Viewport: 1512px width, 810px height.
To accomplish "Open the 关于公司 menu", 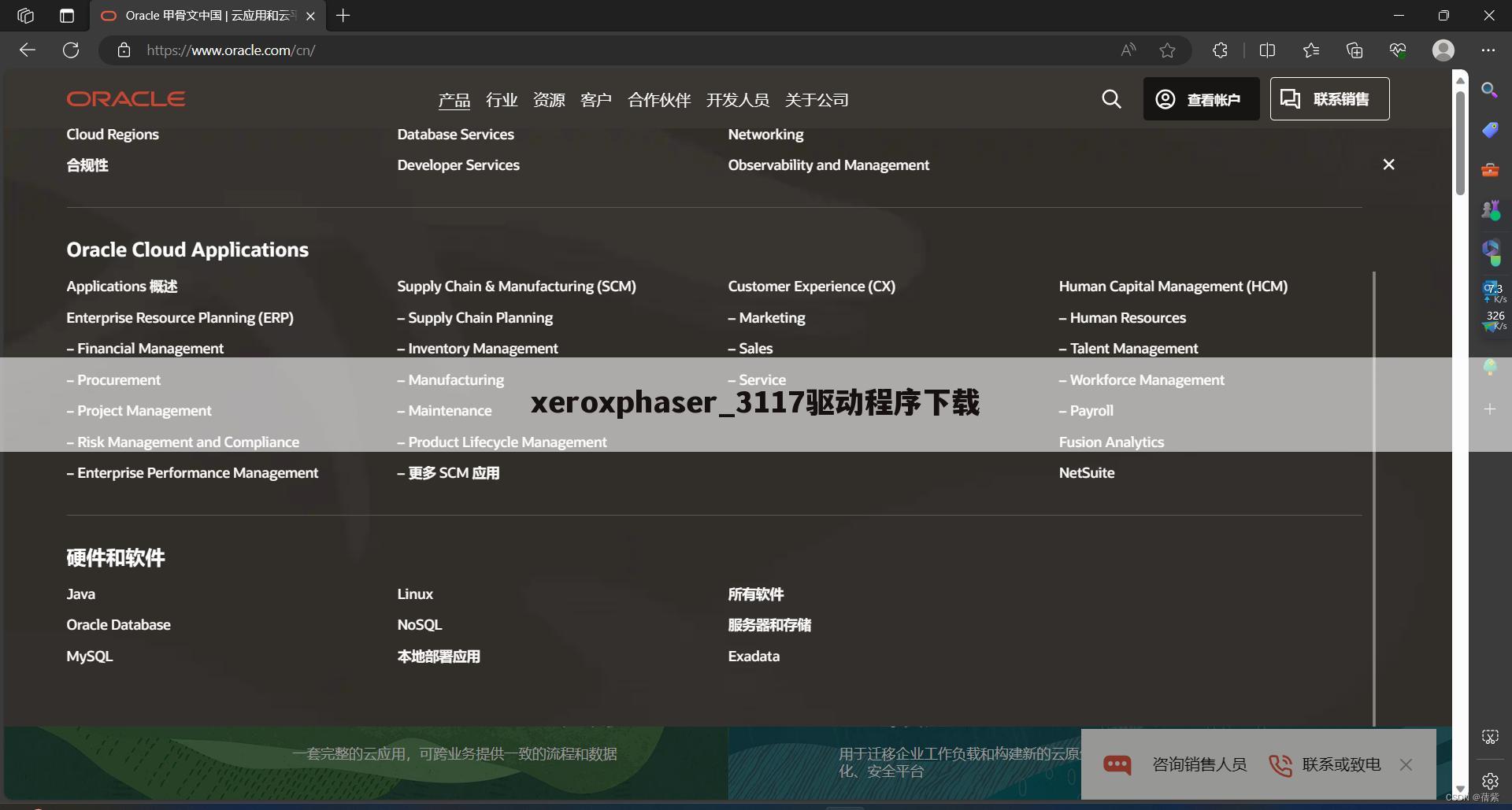I will click(817, 100).
